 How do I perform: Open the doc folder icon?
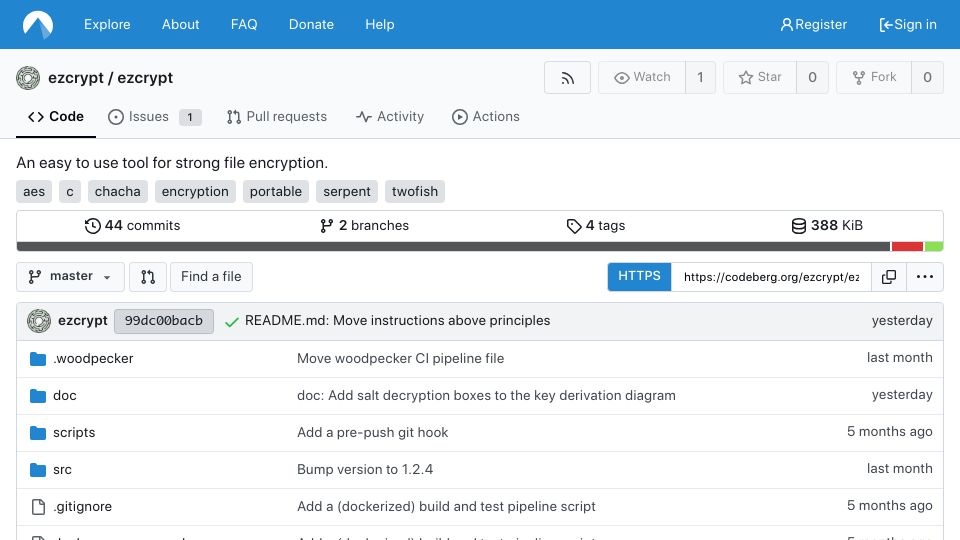[x=38, y=396]
